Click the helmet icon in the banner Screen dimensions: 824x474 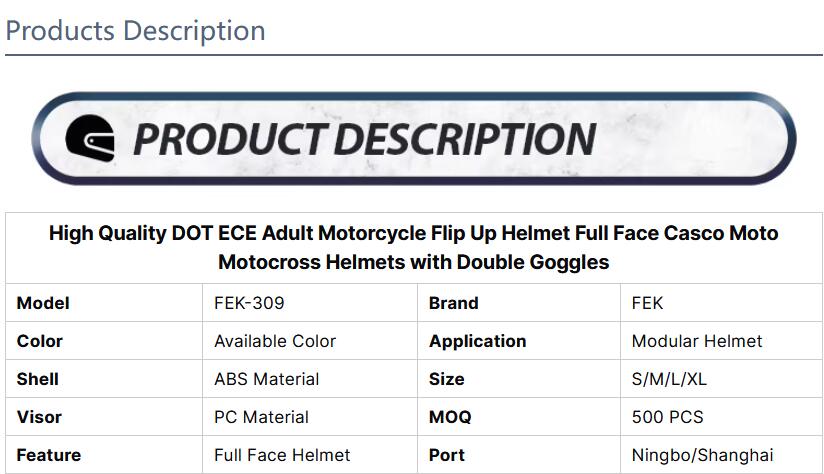(x=90, y=138)
